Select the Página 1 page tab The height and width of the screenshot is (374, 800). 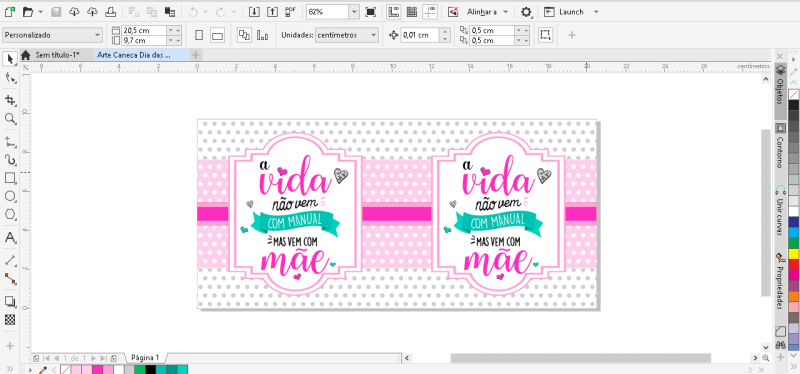[x=145, y=358]
